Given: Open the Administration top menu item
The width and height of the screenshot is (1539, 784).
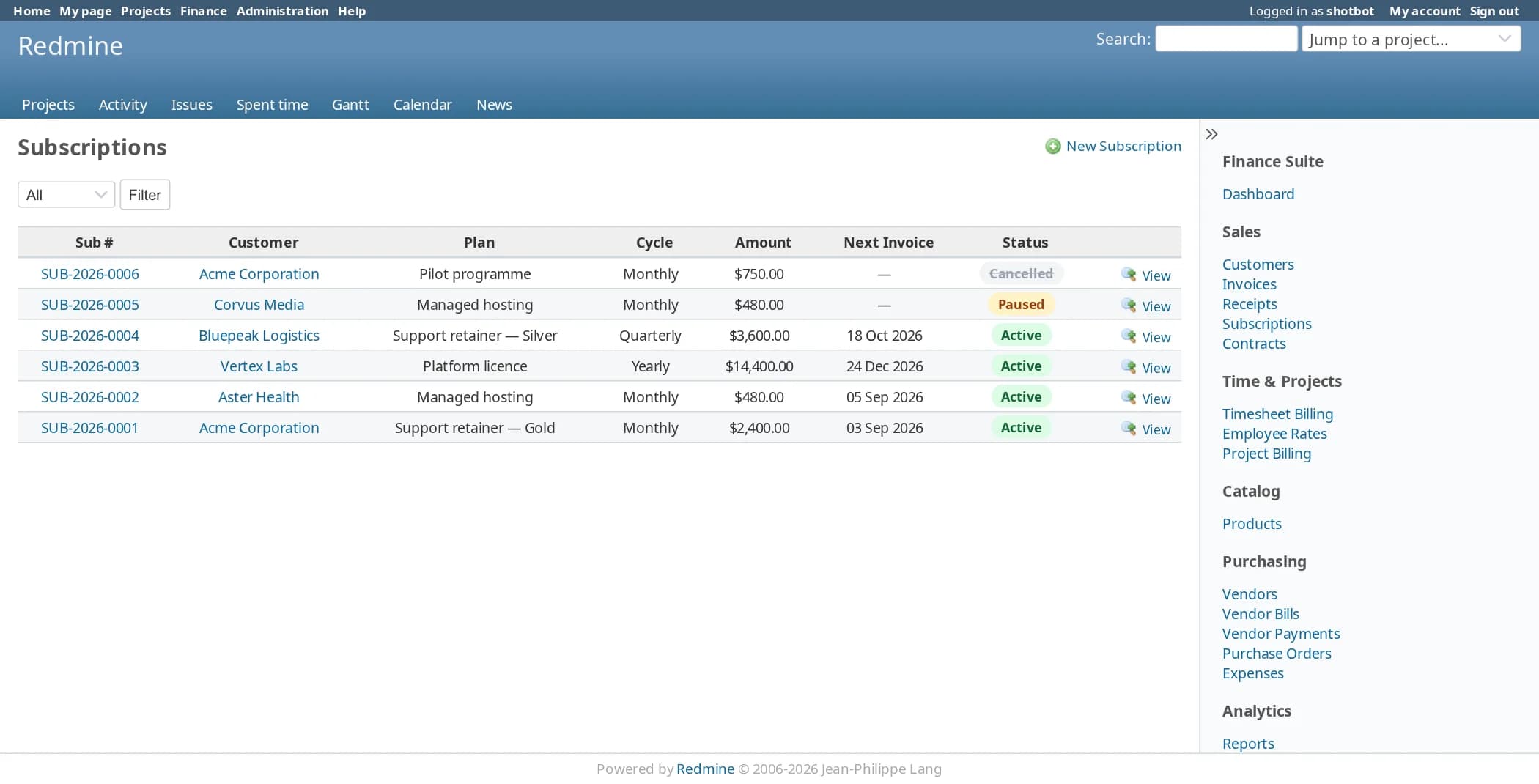Looking at the screenshot, I should [x=282, y=11].
